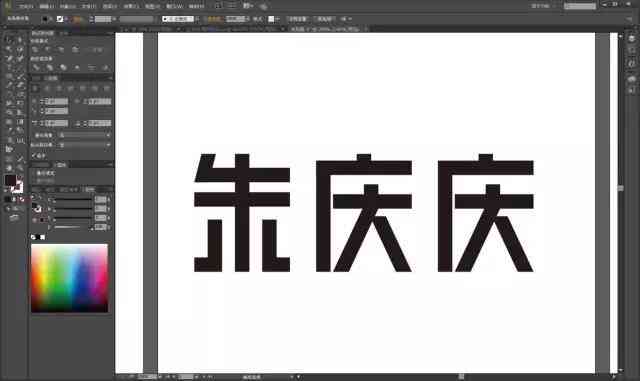Screen dimensions: 640x381
Task: Click the Merge pathfinder icon
Action: [x=63, y=67]
